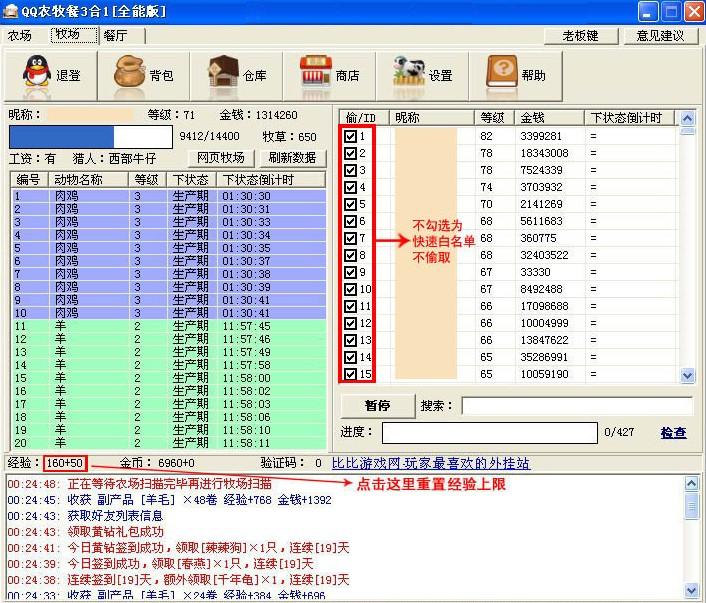This screenshot has width=706, height=603.
Task: Click the 编号 column header
Action: 30,180
